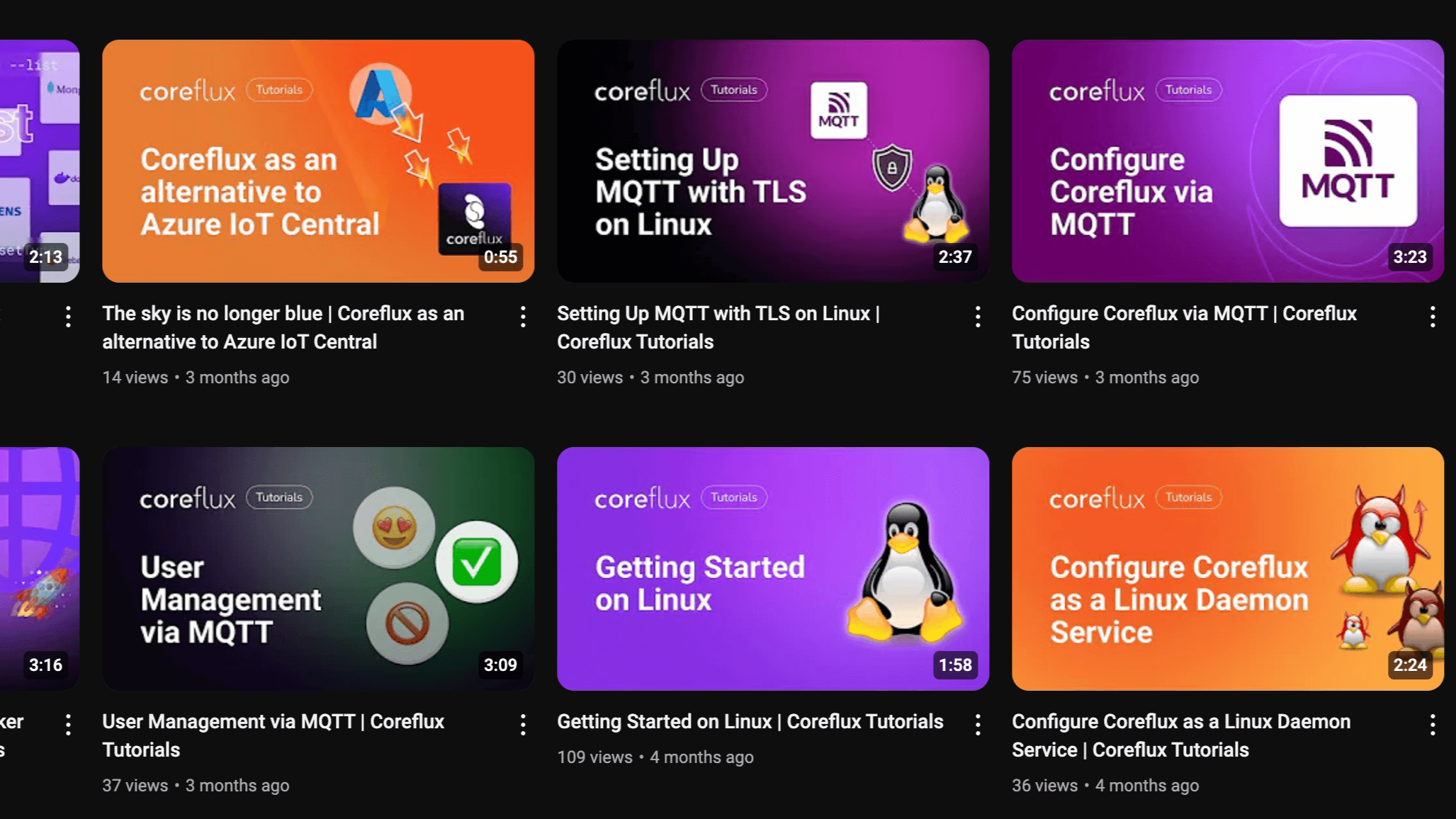
Task: Open Setting Up MQTT with TLS thumbnail
Action: click(773, 161)
